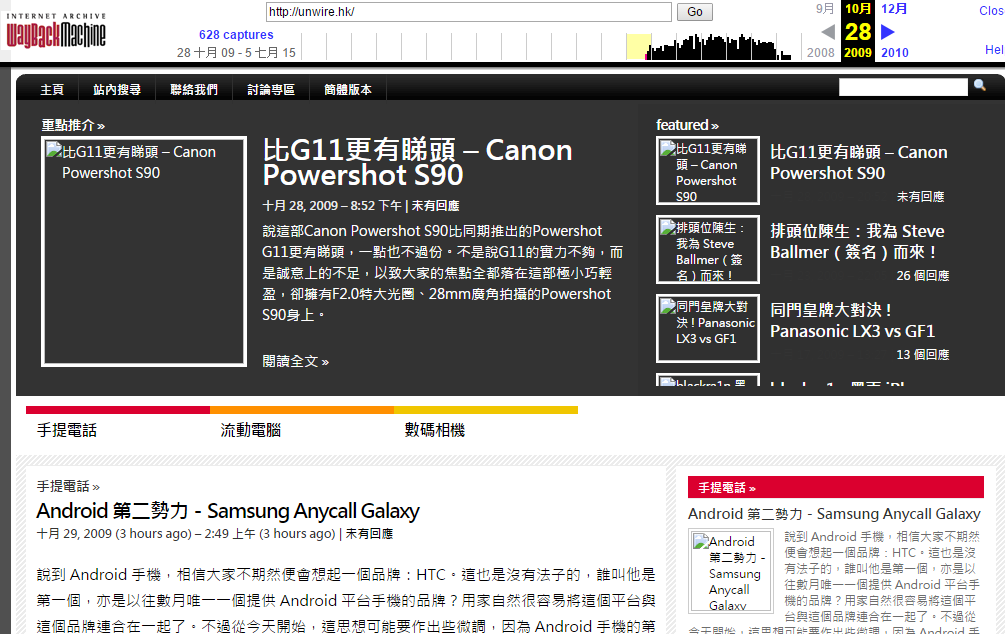1005x634 pixels.
Task: Go to the next capture arrow
Action: point(887,32)
